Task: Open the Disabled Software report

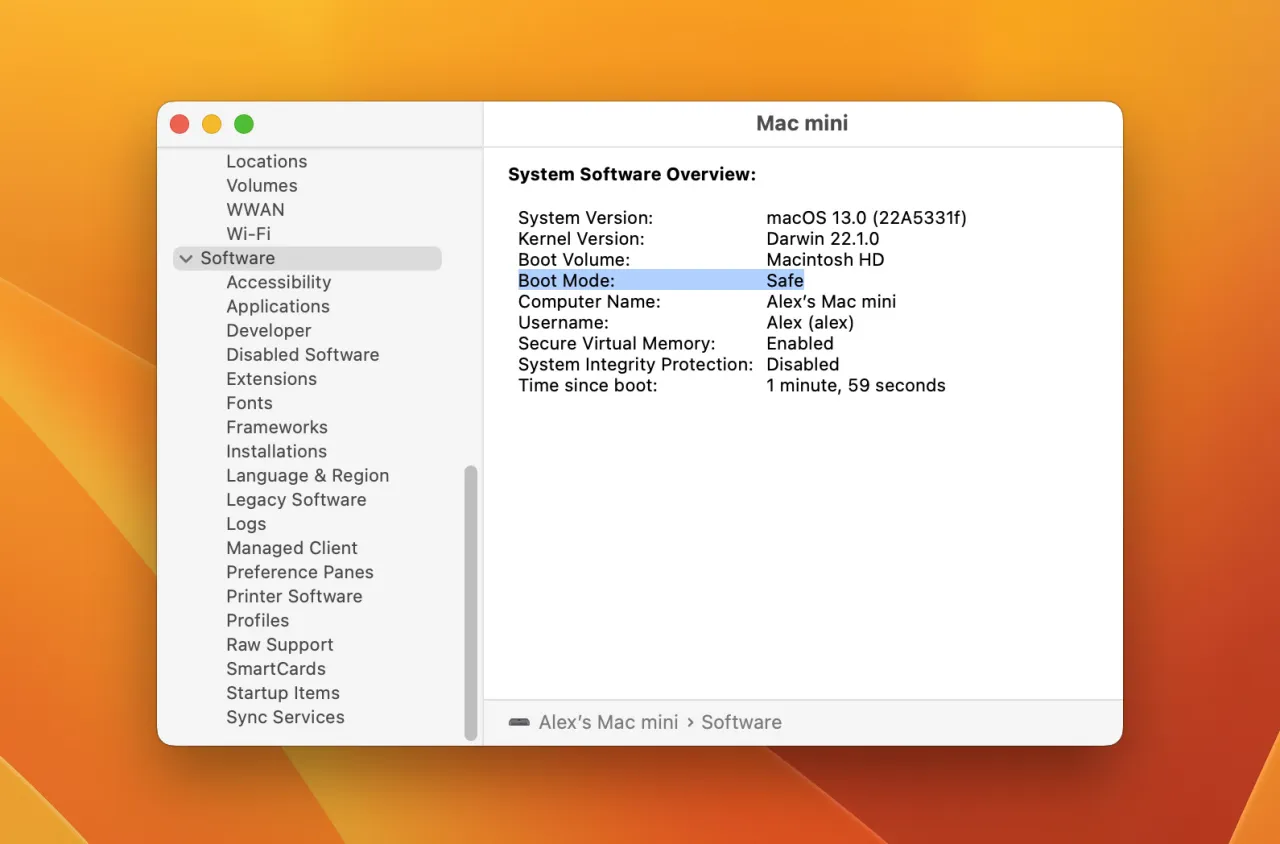Action: 302,354
